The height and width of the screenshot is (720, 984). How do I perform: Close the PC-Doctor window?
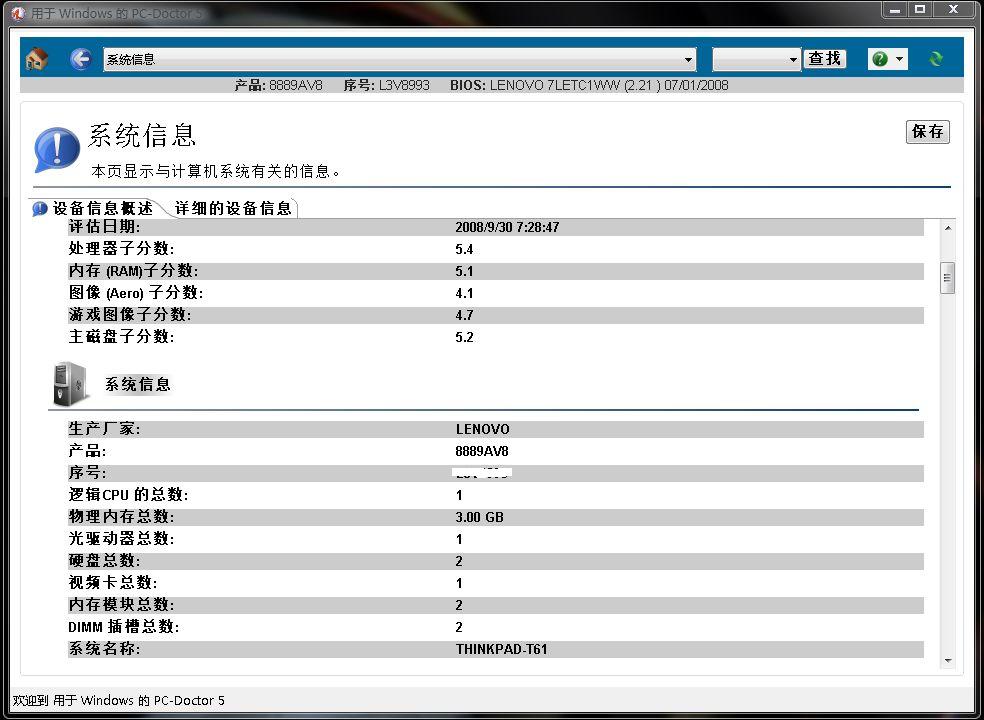point(953,9)
